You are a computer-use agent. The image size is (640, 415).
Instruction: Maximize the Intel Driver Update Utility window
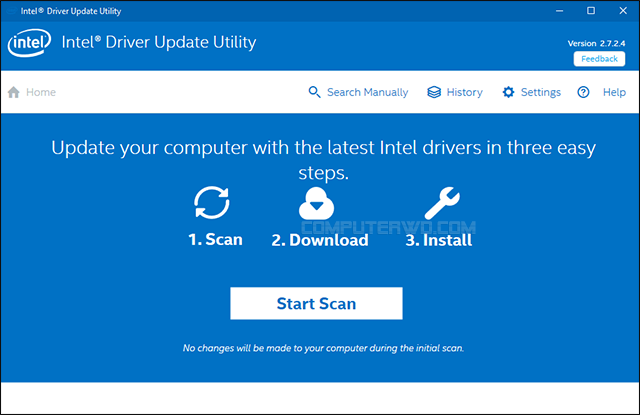pyautogui.click(x=591, y=11)
